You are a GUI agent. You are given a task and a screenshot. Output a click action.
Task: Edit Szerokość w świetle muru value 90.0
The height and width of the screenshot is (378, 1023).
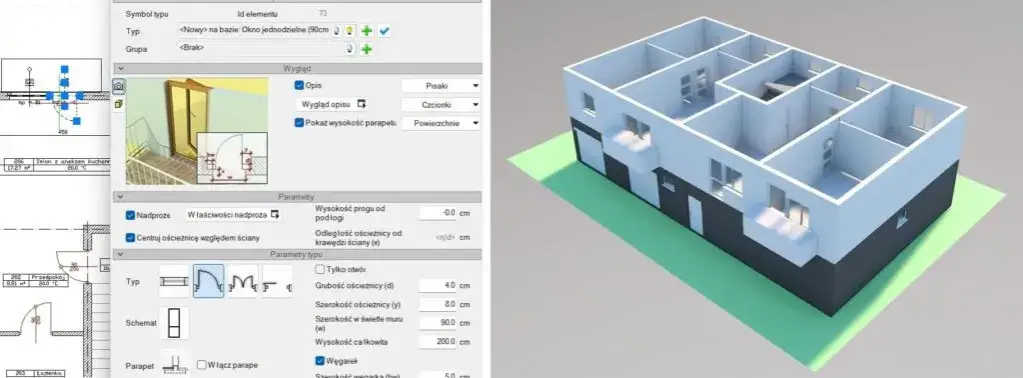(438, 323)
